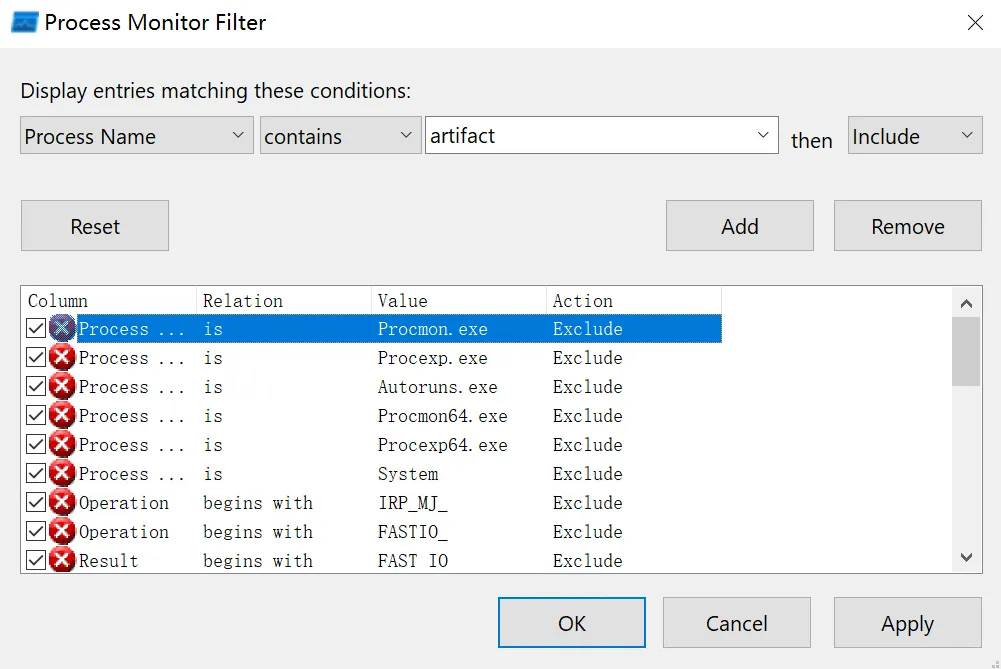1001x669 pixels.
Task: Click the filter list scroll down arrow
Action: tap(966, 557)
